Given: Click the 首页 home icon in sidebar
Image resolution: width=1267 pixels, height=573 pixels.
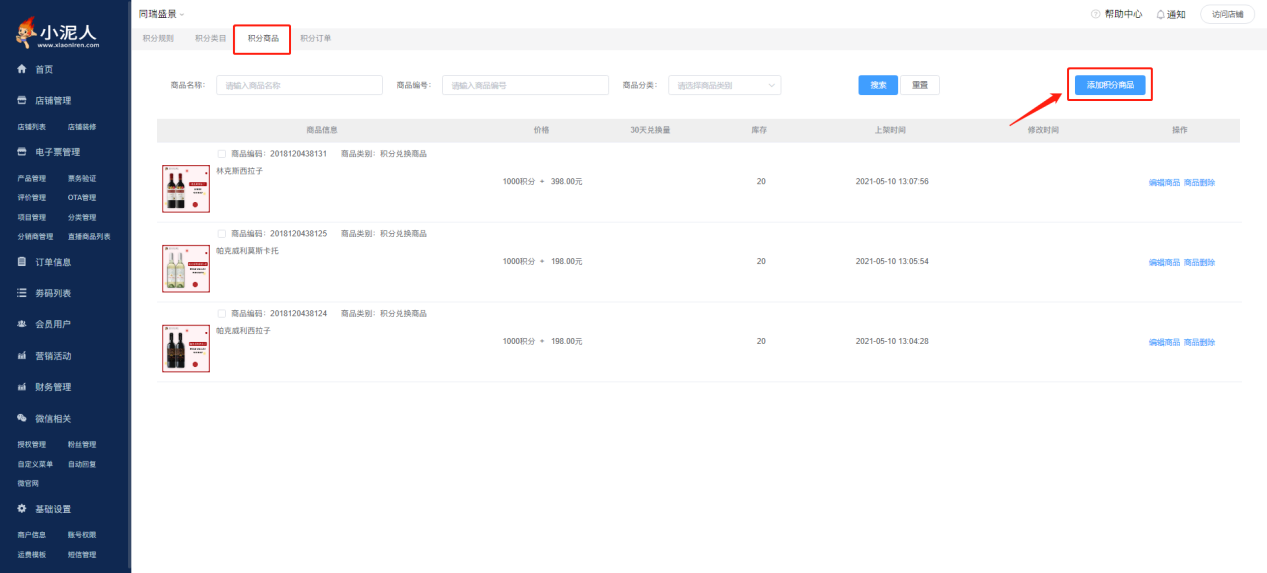Looking at the screenshot, I should pyautogui.click(x=21, y=69).
